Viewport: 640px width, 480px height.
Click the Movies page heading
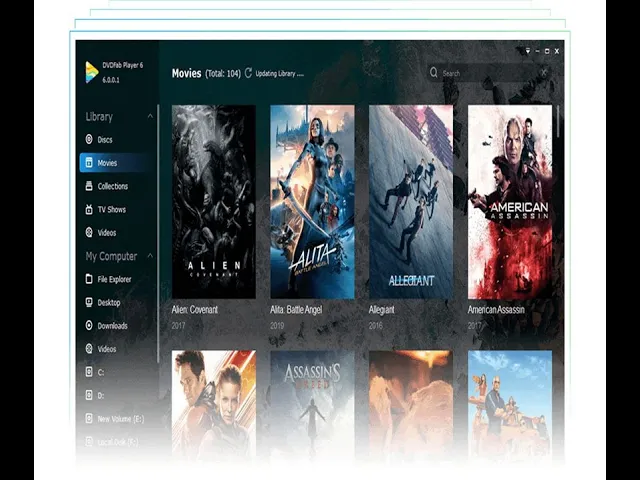187,73
